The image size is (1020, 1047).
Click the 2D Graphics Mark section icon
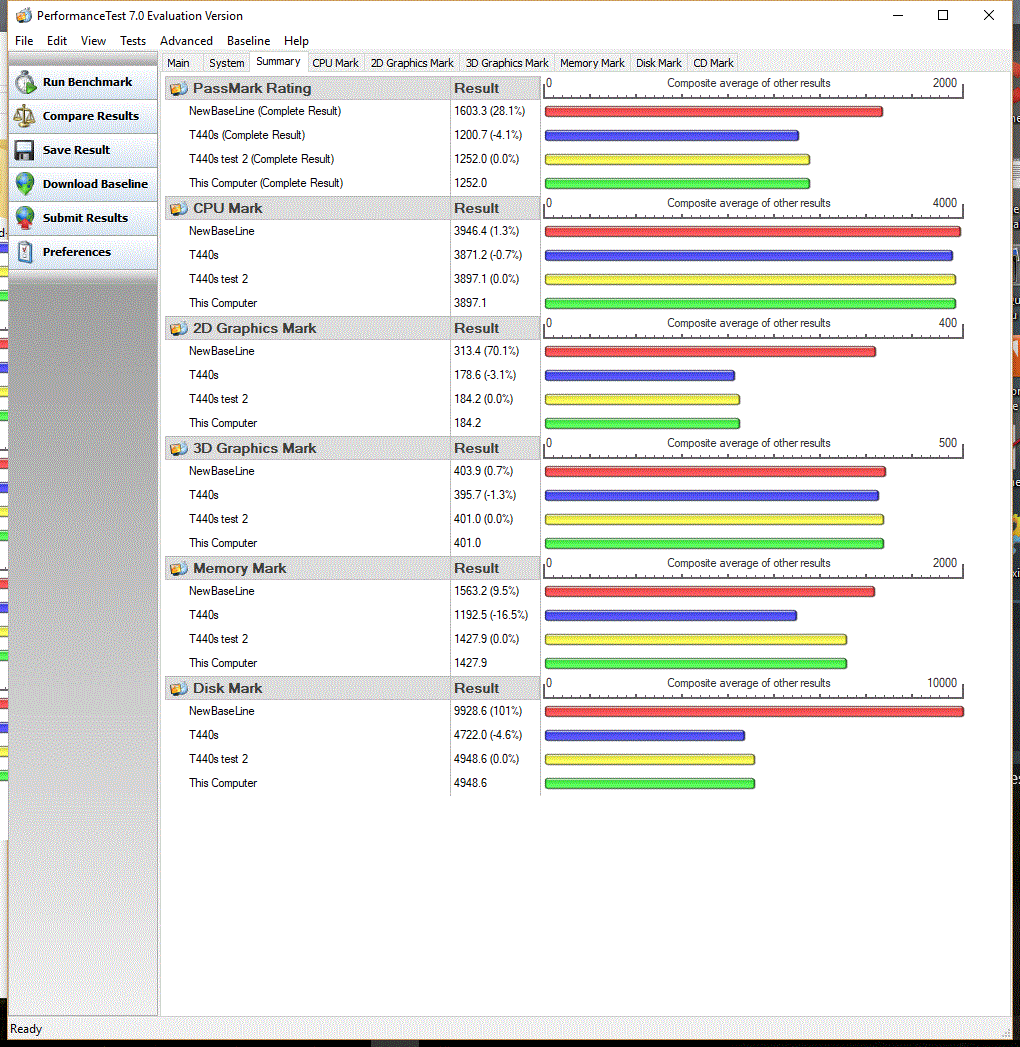(x=178, y=329)
